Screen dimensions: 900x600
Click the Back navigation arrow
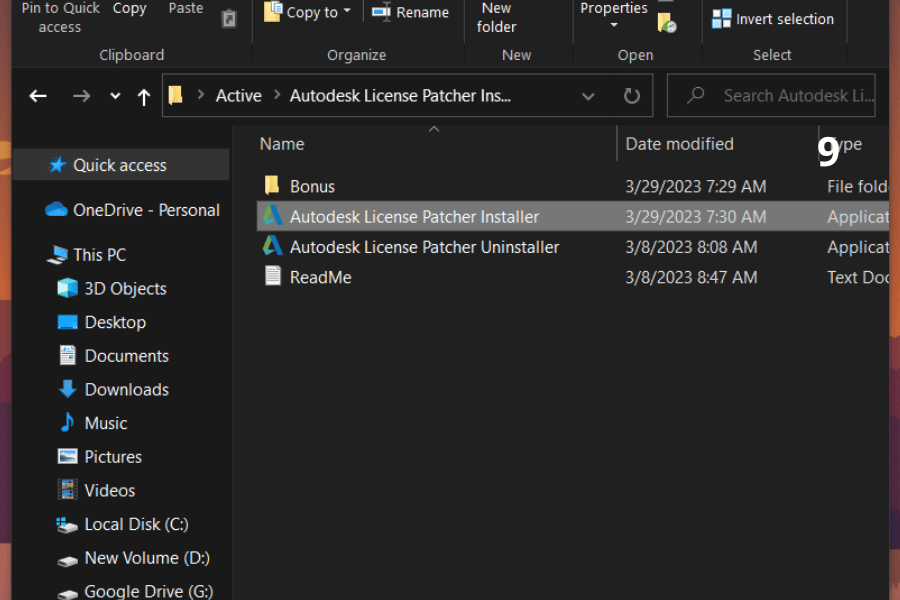point(38,96)
